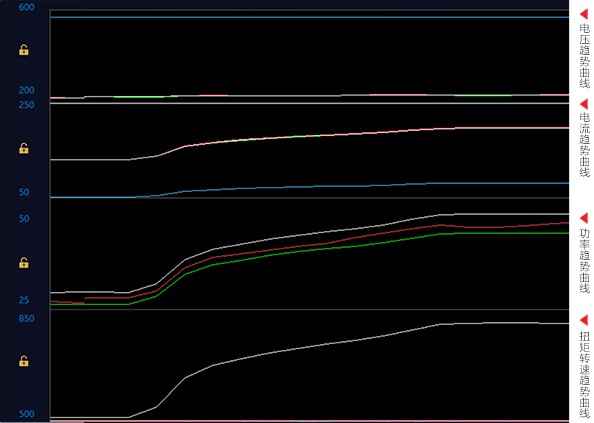Image resolution: width=594 pixels, height=423 pixels.
Task: Collapse the 功率趋势曲线 red arrow
Action: tap(584, 218)
